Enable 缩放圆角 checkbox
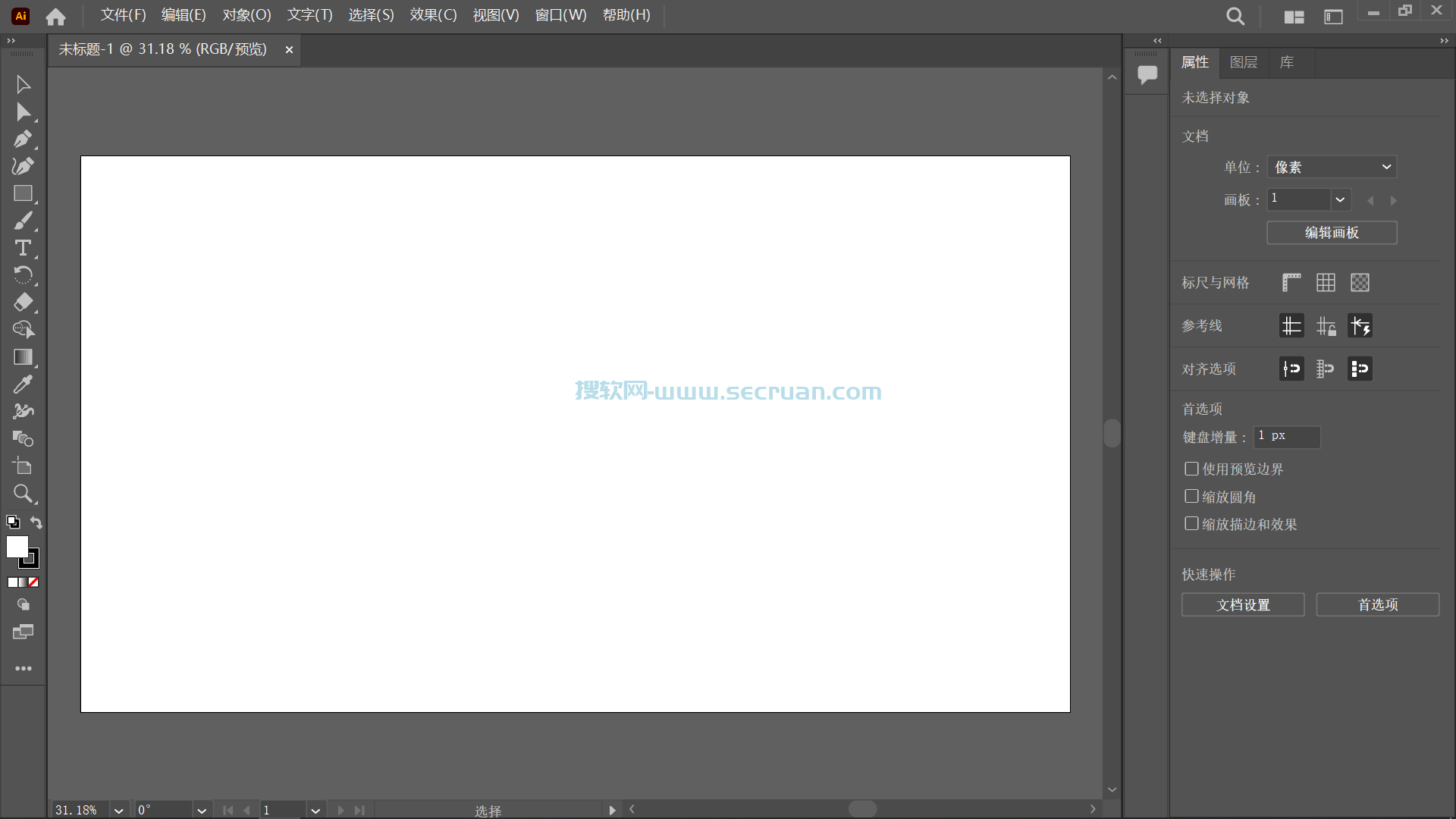 (1191, 496)
